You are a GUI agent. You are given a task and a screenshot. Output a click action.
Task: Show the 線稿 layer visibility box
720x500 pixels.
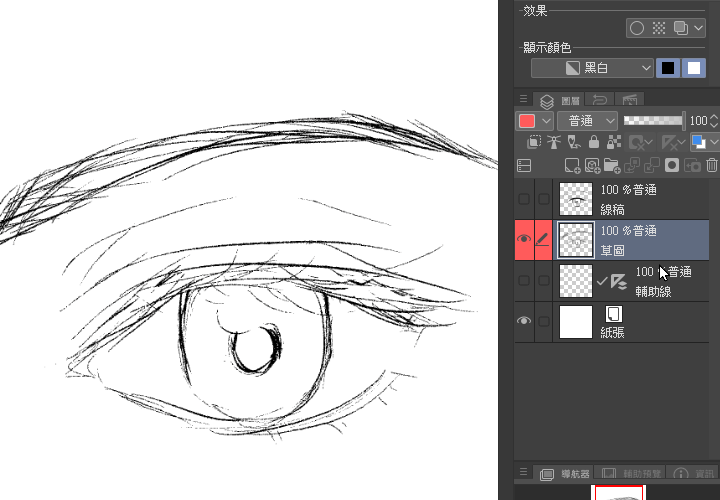point(523,199)
